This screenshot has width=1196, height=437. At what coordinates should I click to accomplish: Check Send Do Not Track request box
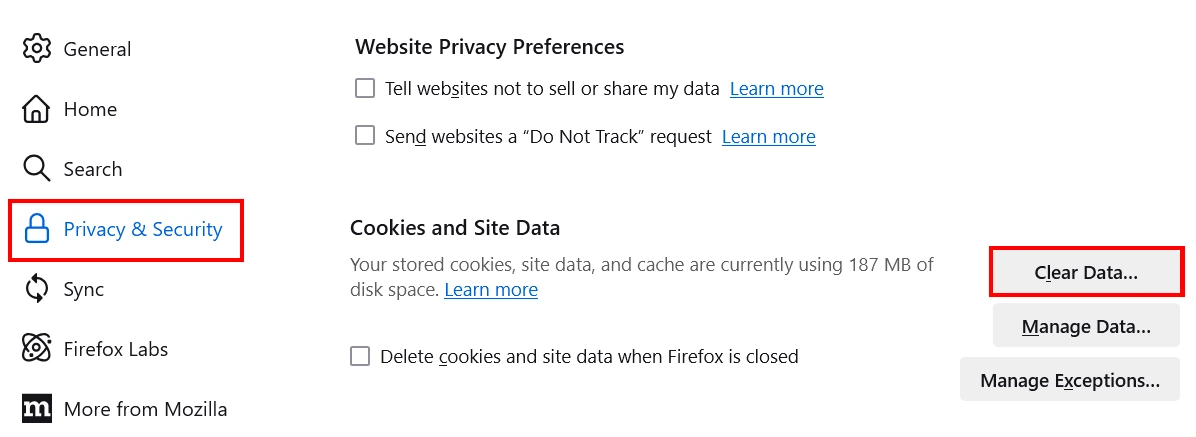click(x=365, y=136)
